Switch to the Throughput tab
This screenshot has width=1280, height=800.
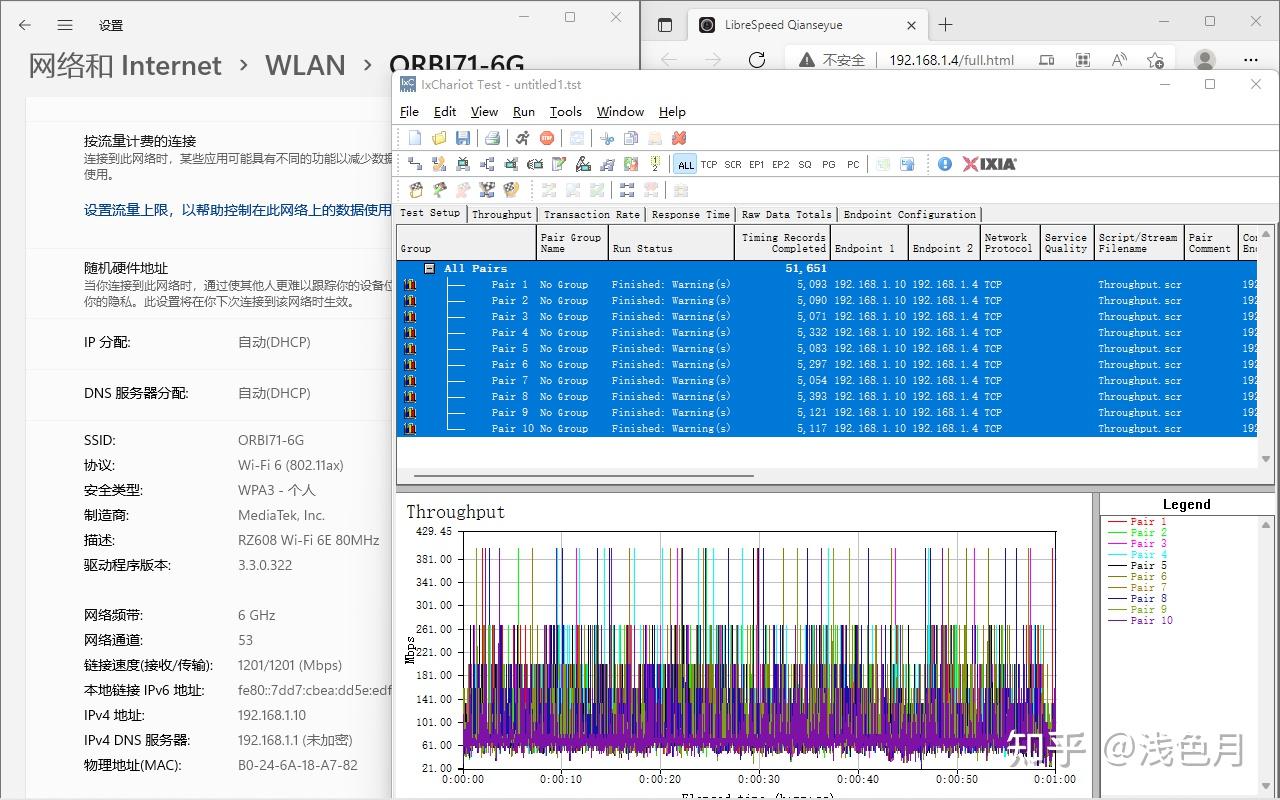click(x=501, y=214)
